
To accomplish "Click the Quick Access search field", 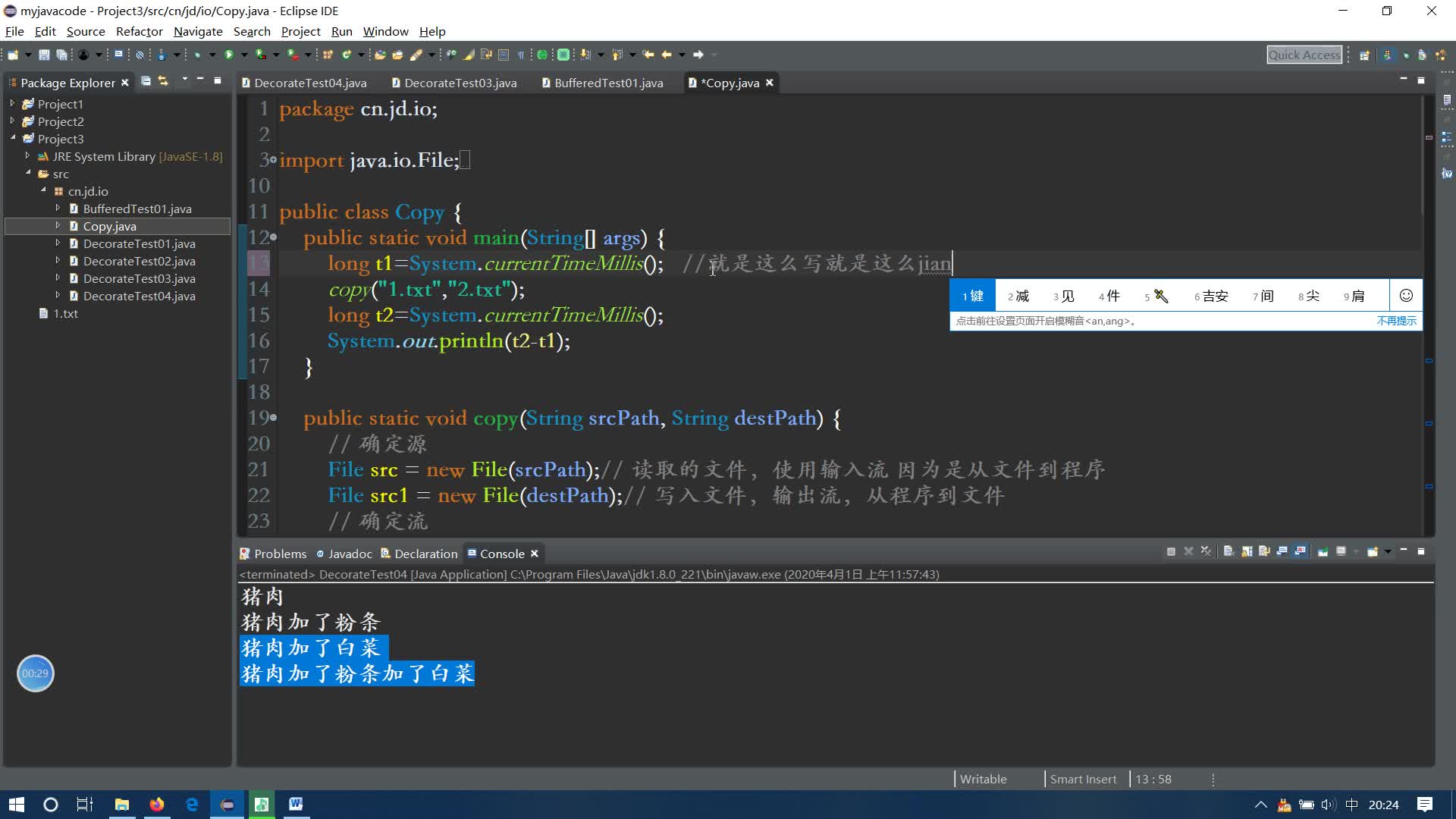I will pyautogui.click(x=1304, y=55).
